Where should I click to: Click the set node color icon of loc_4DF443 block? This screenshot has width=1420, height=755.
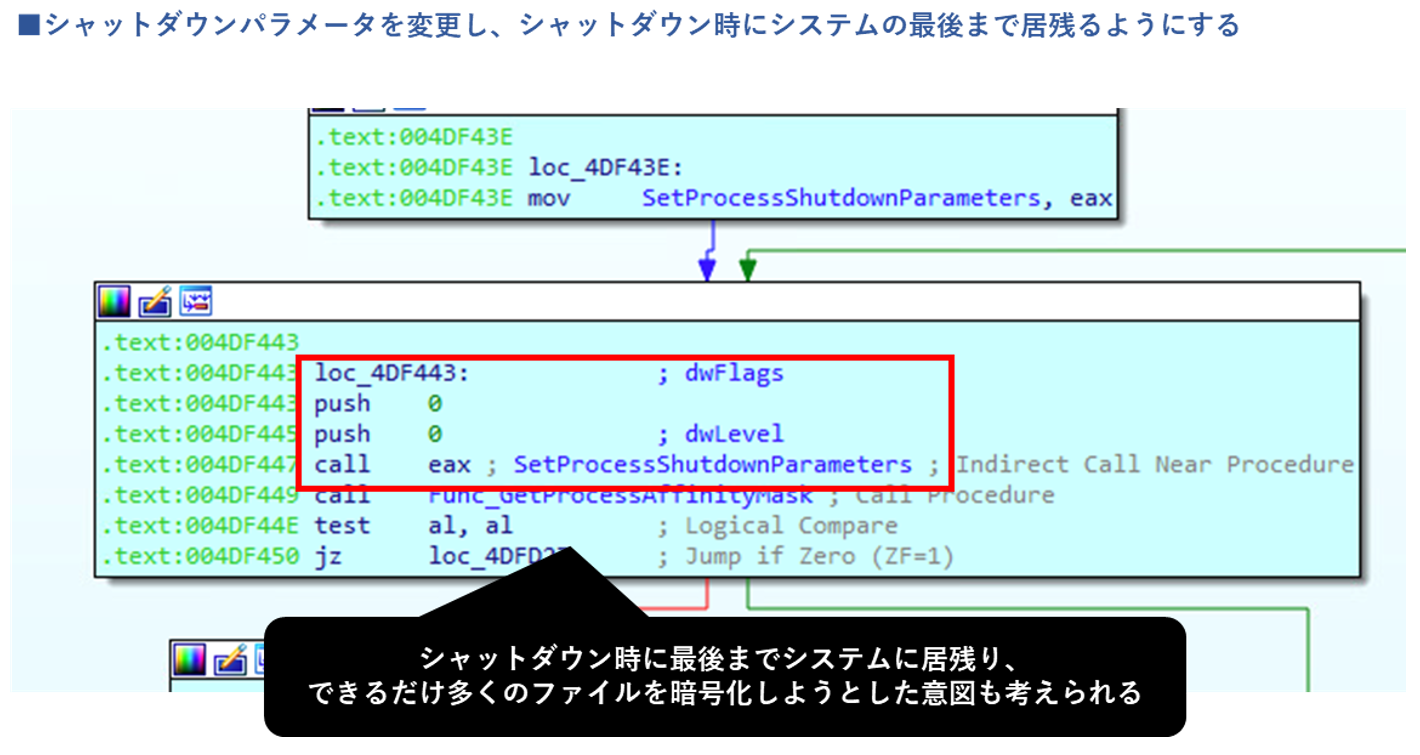pyautogui.click(x=114, y=301)
